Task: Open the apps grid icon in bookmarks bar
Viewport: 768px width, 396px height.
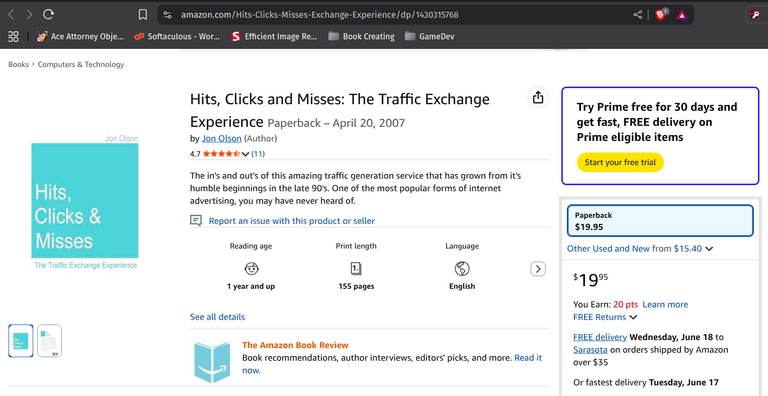Action: [13, 36]
